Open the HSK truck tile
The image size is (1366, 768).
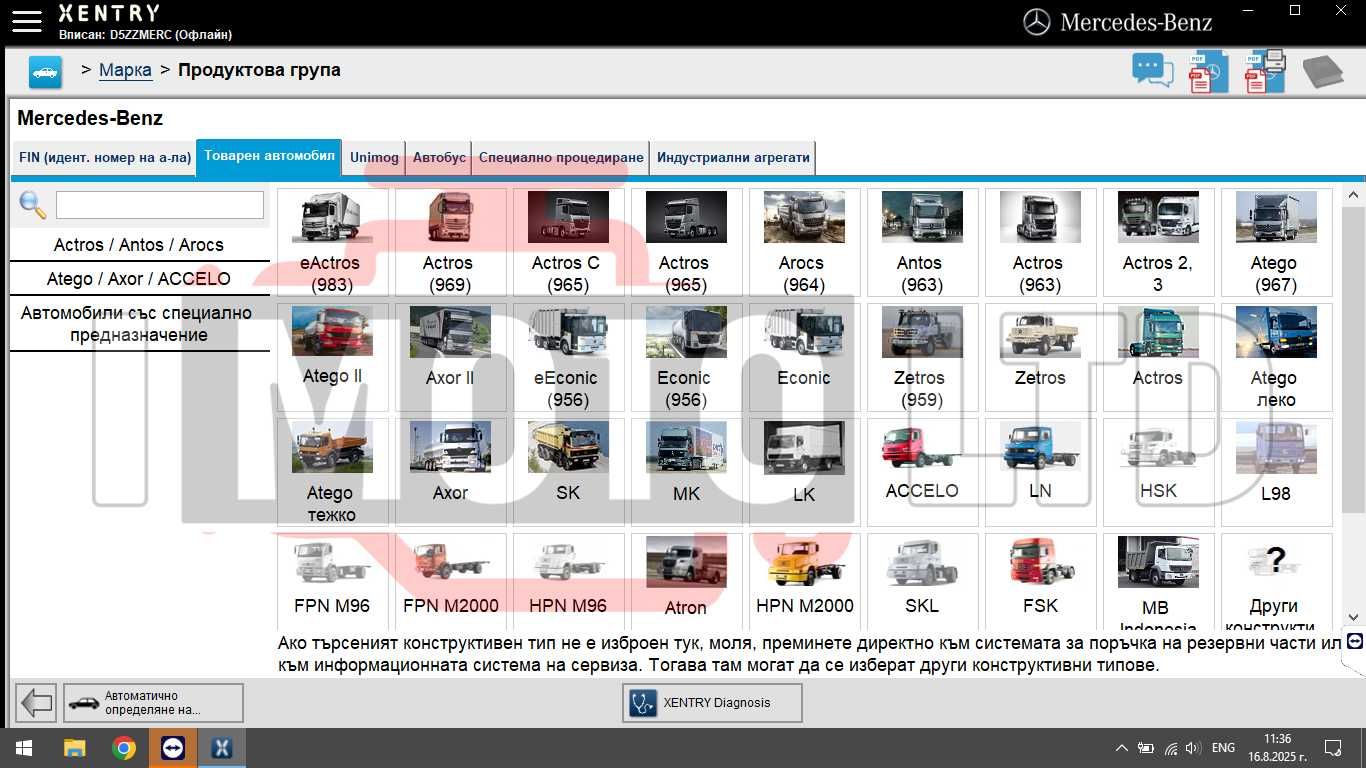[x=1158, y=473]
